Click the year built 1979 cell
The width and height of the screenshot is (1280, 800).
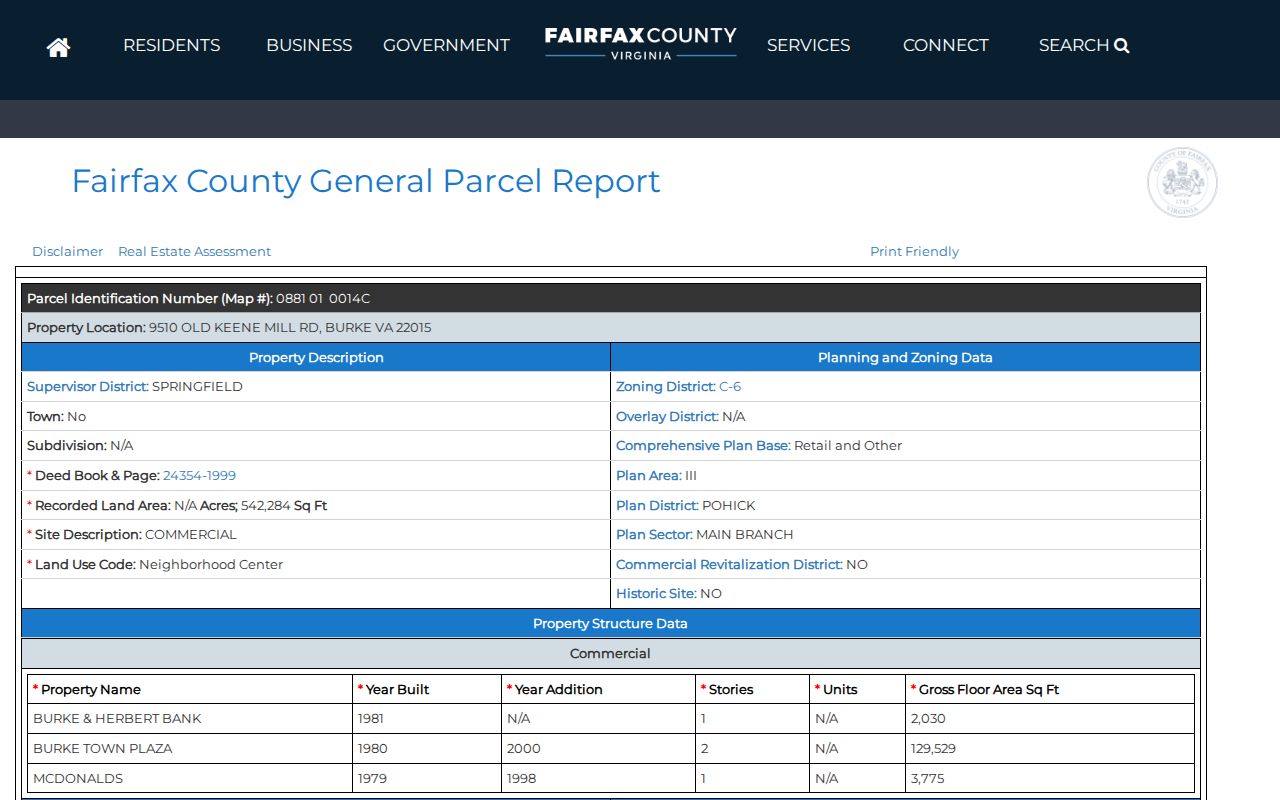pyautogui.click(x=427, y=778)
